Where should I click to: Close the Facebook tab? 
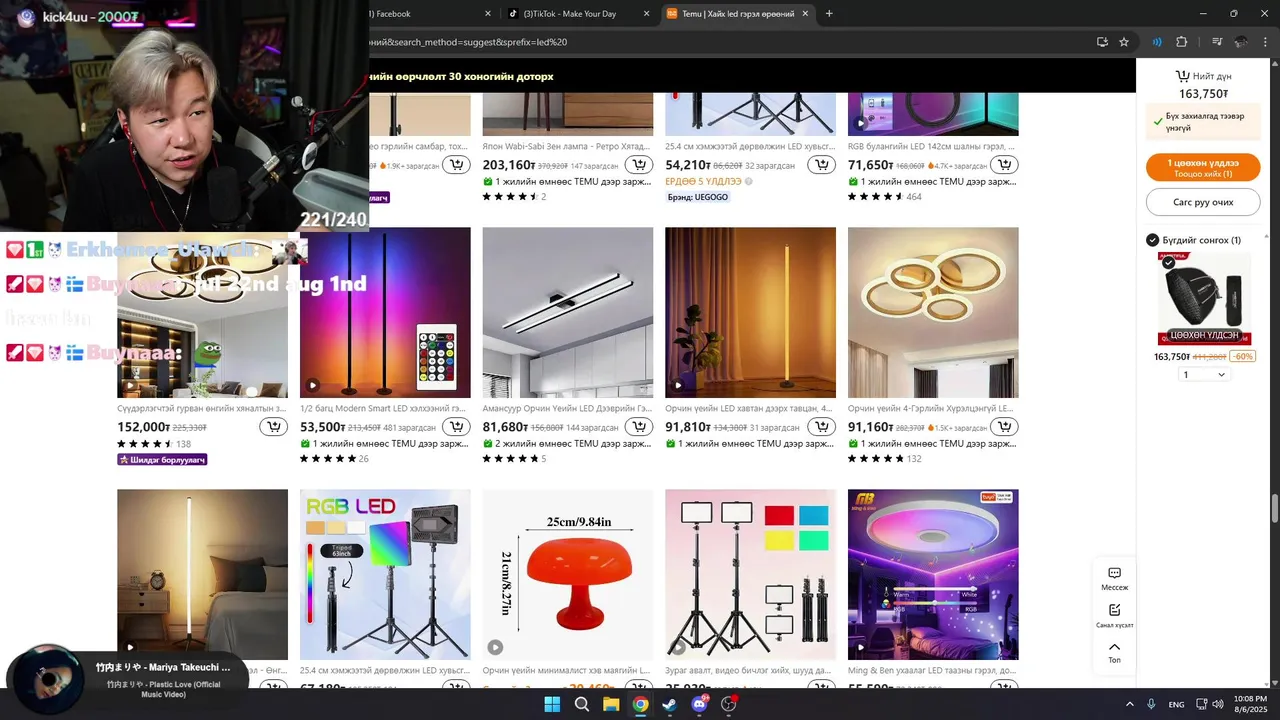point(488,14)
